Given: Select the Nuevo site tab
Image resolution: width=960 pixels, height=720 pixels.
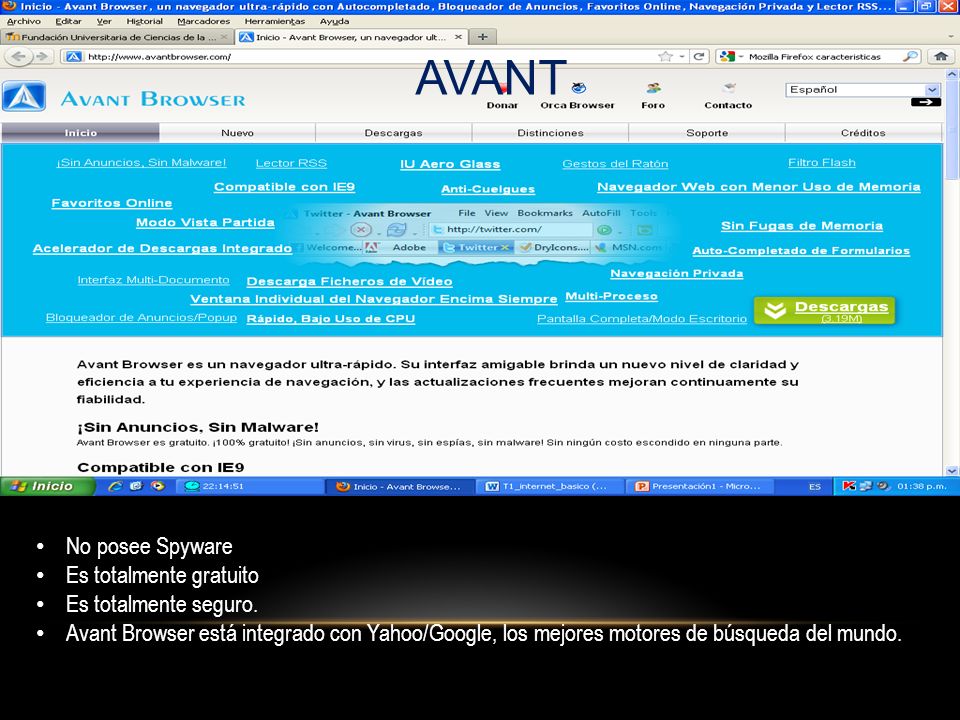Looking at the screenshot, I should point(238,132).
